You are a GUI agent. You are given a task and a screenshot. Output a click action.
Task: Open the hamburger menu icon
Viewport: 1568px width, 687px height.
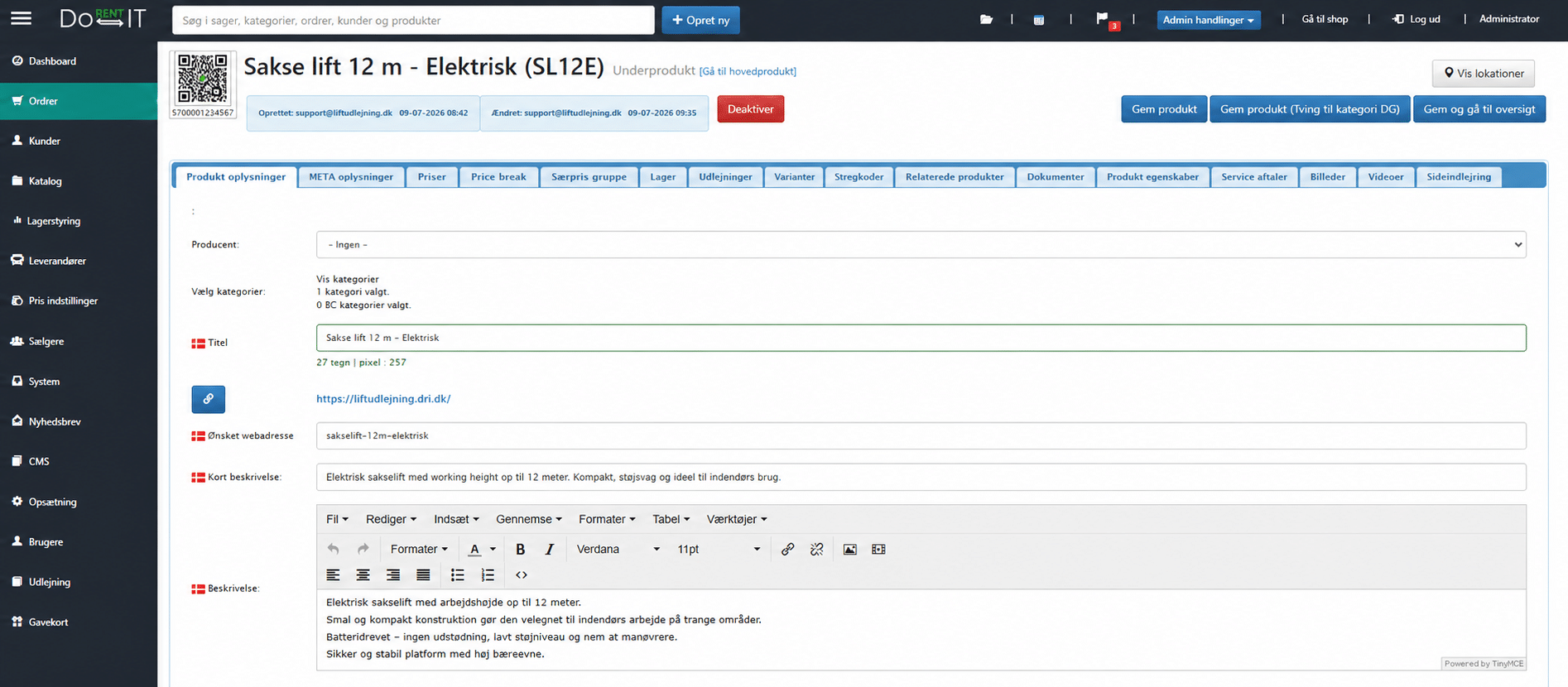point(21,18)
